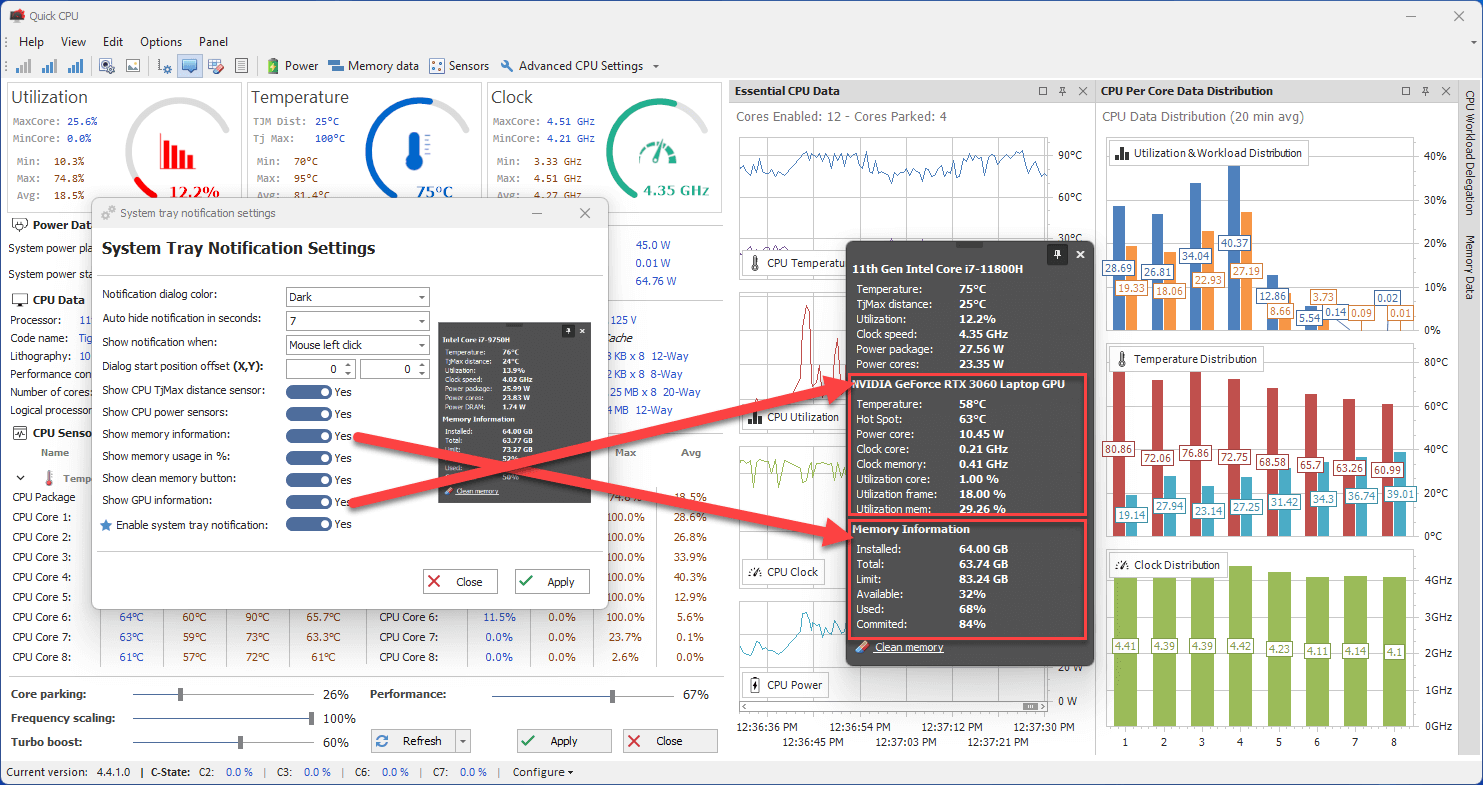The height and width of the screenshot is (785, 1483).
Task: Click Close in System Tray Notification Settings
Action: (460, 581)
